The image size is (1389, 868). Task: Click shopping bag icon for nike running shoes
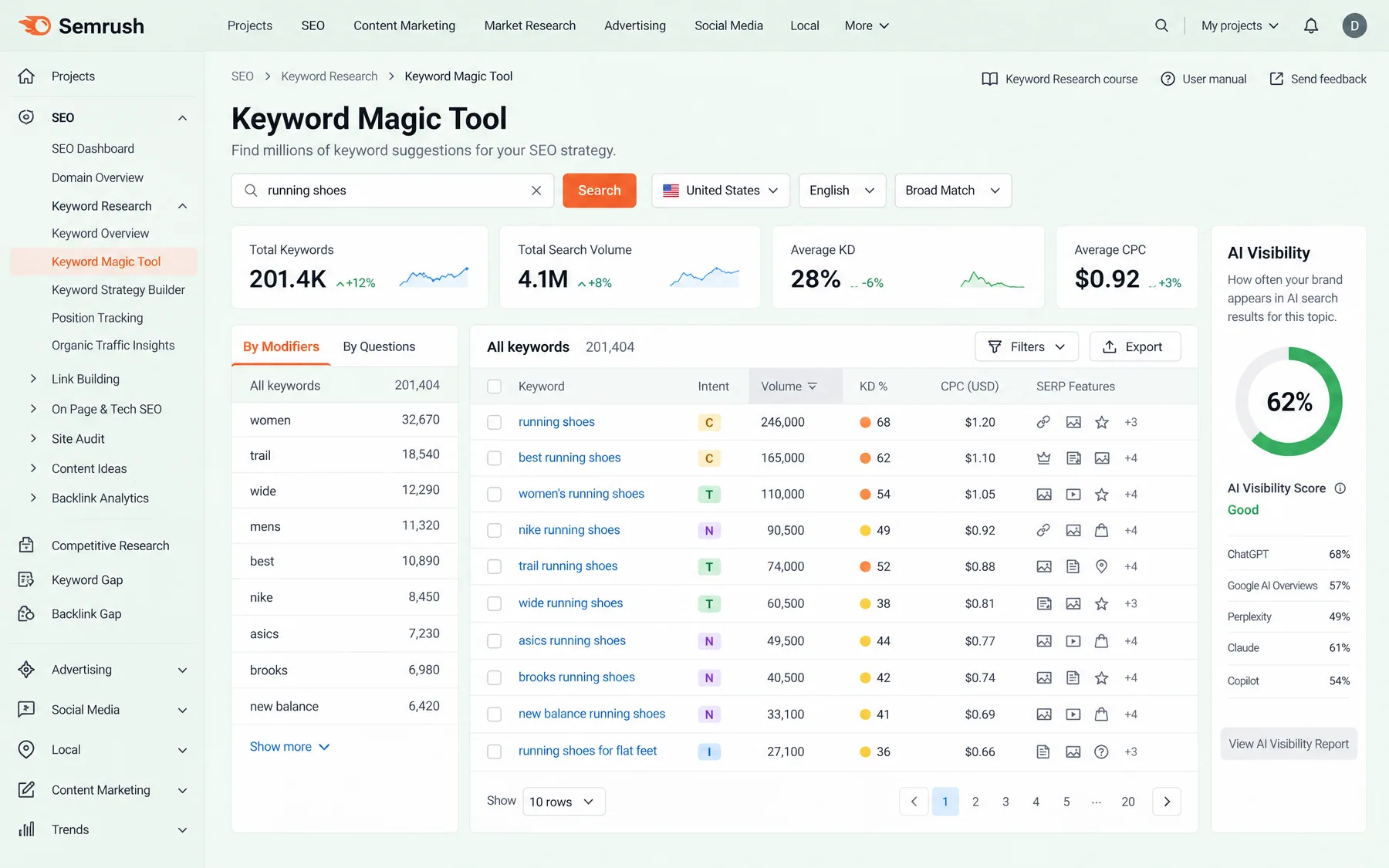[1102, 530]
